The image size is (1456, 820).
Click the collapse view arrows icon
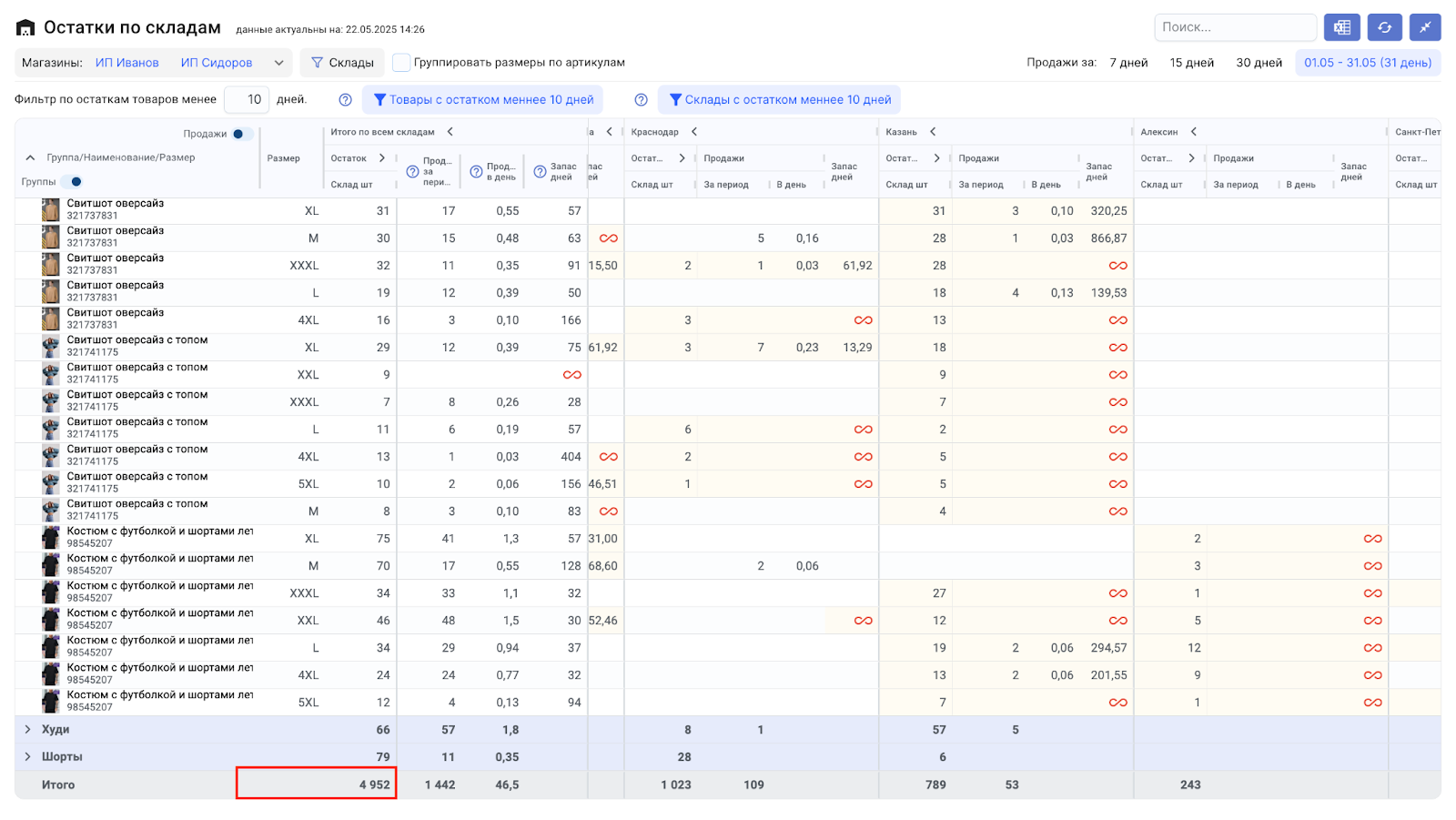[1425, 27]
